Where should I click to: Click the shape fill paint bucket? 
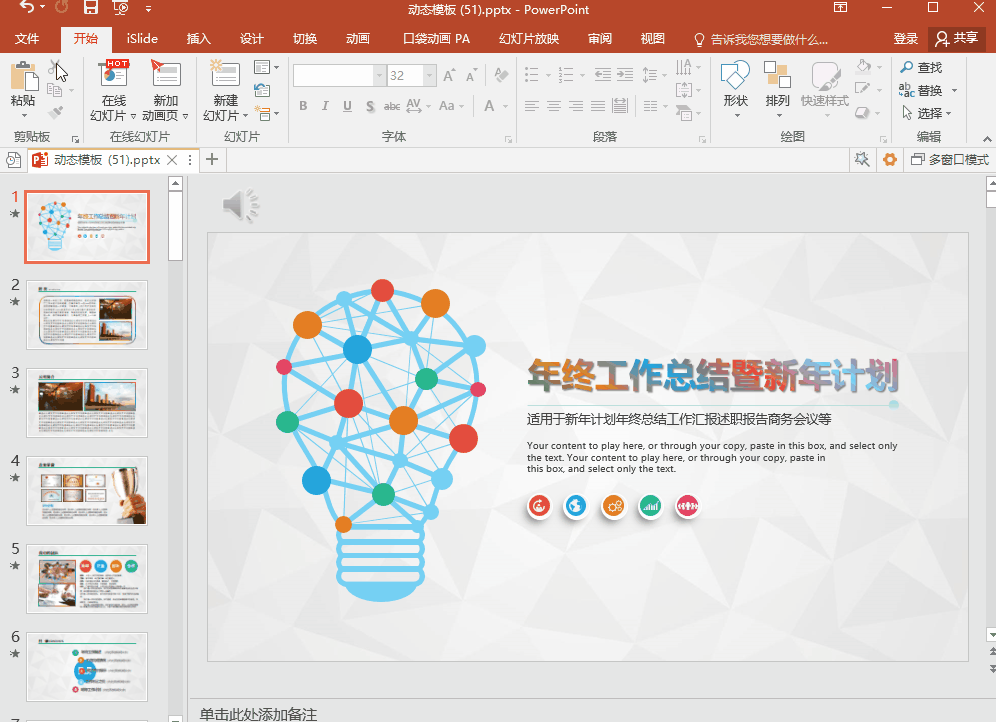click(864, 67)
